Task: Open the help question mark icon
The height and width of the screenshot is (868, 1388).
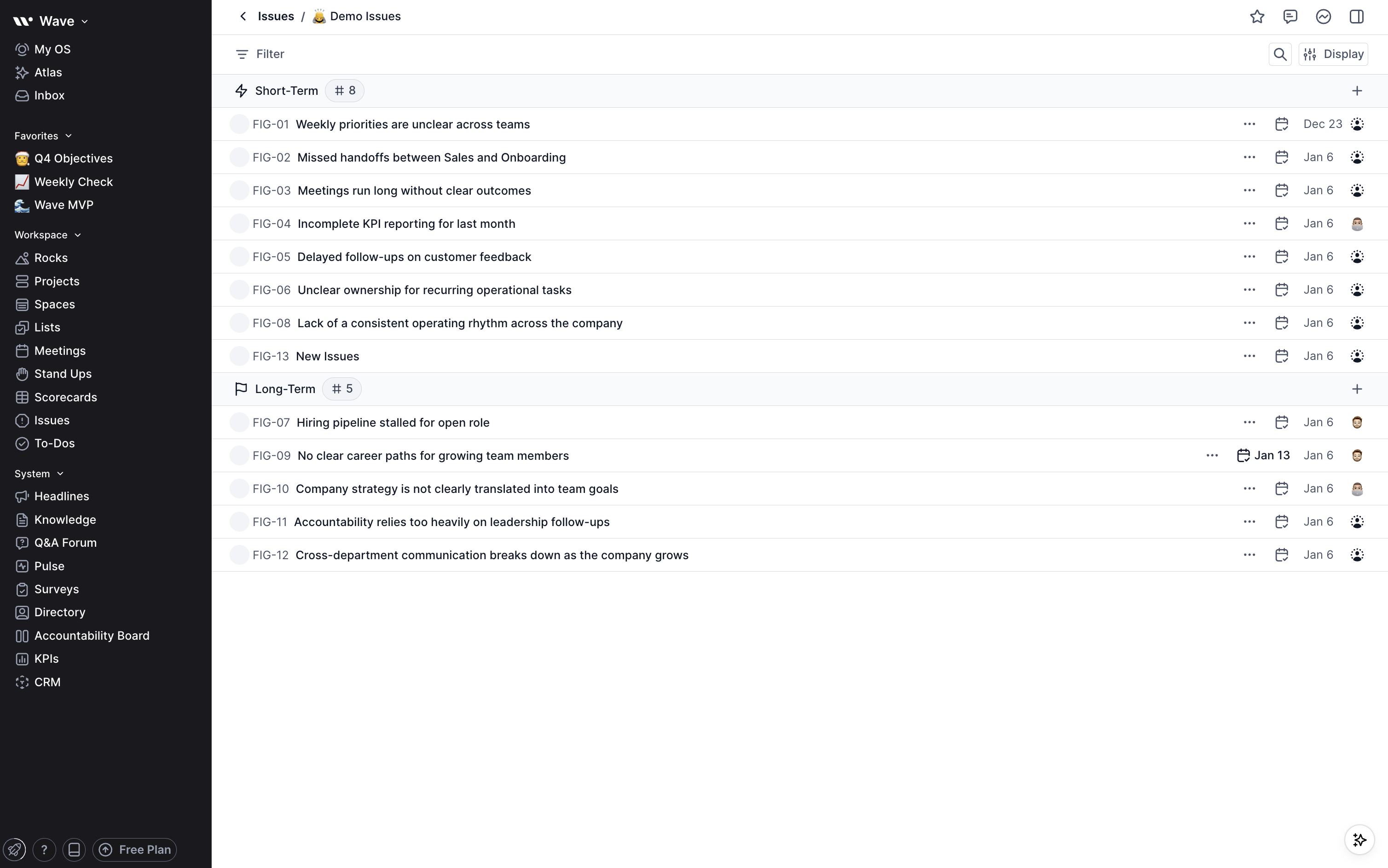Action: (44, 849)
